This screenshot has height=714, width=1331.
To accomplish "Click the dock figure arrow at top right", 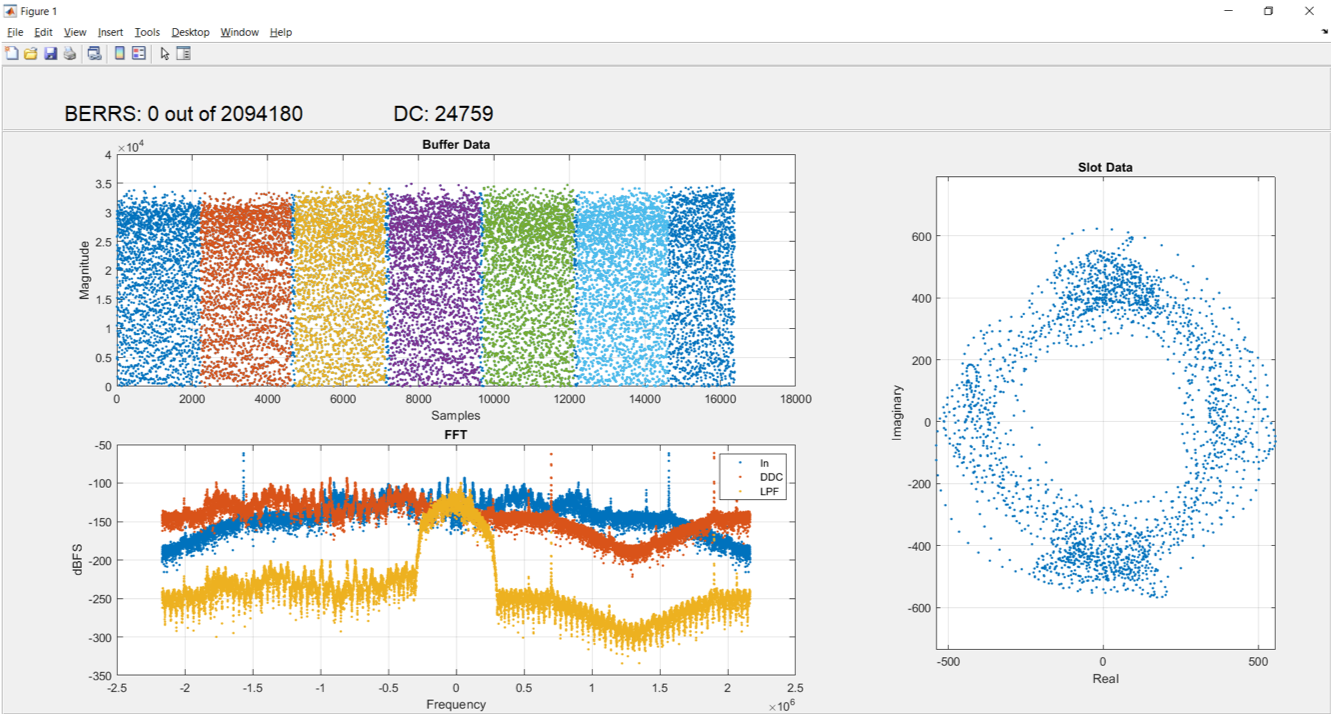I will pos(1324,32).
